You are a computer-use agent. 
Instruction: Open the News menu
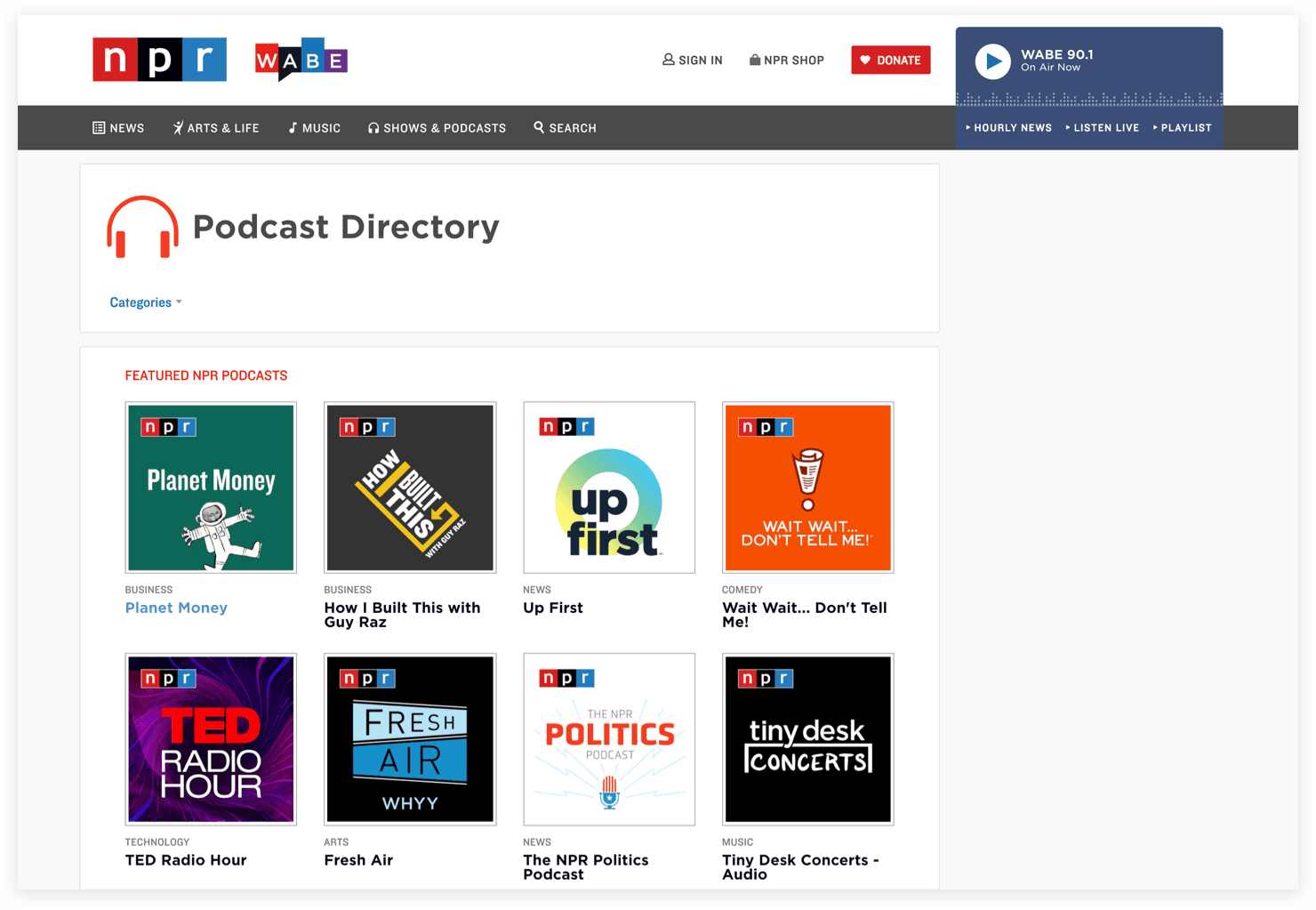pyautogui.click(x=118, y=128)
